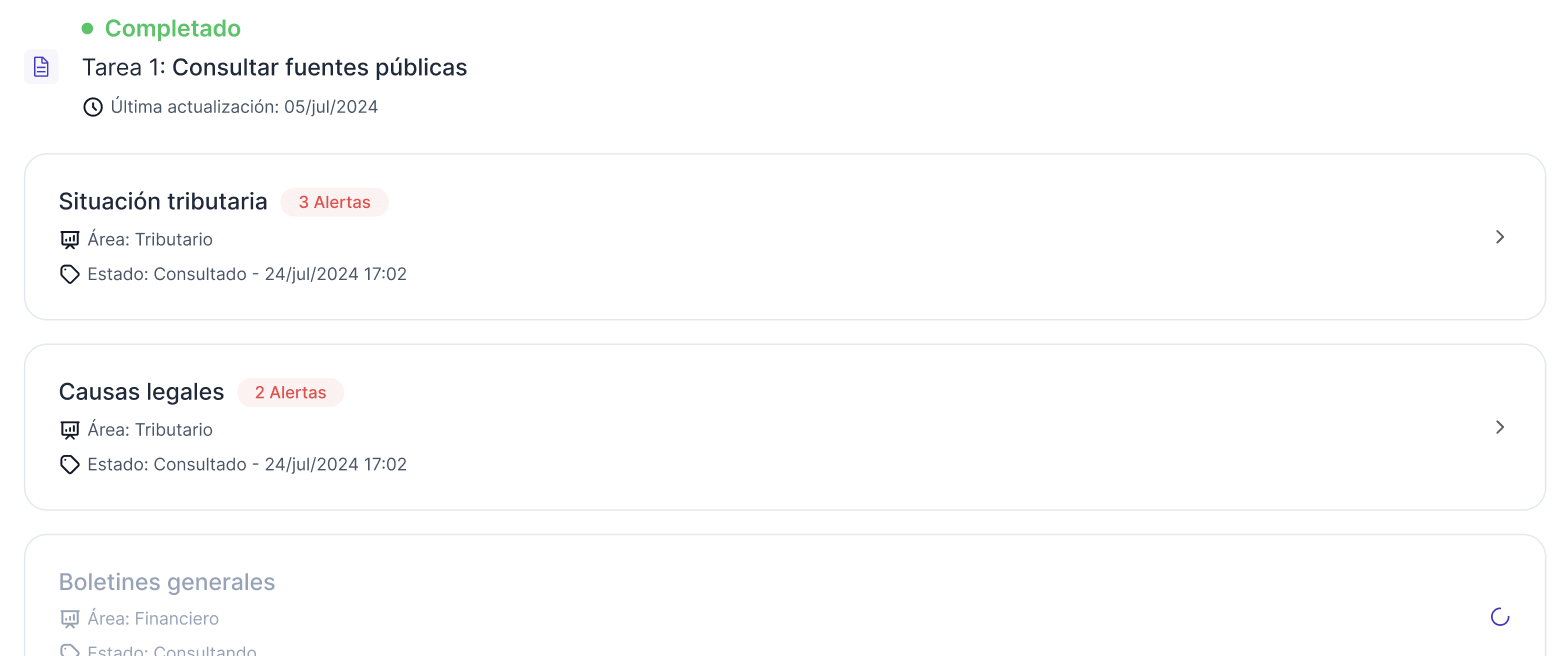Screen dimensions: 1562x656
Task: Open the 2 Alertas badge
Action: tap(290, 393)
